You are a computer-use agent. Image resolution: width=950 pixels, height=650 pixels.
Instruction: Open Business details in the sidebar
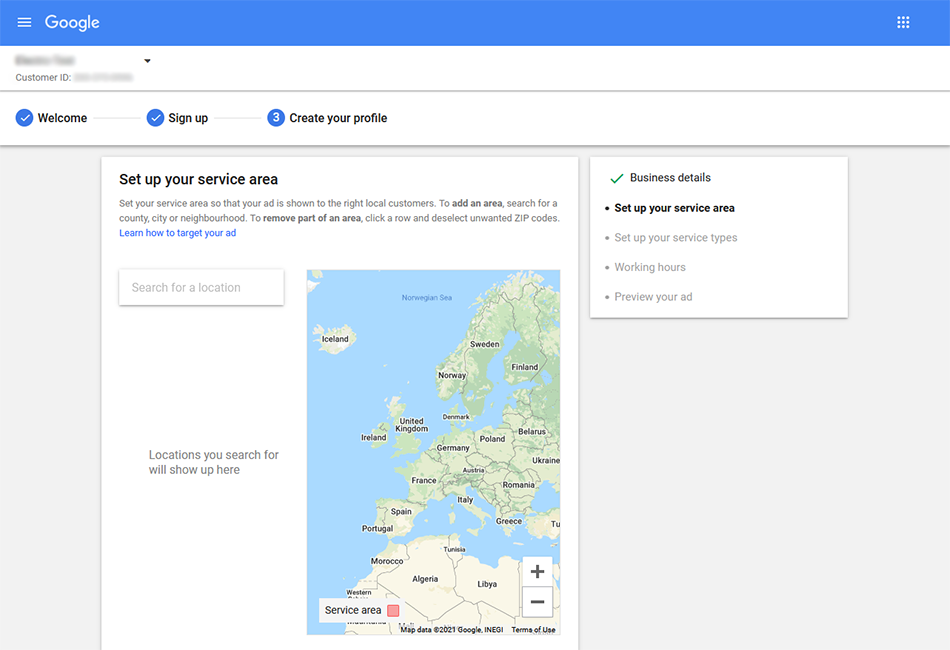tap(670, 177)
